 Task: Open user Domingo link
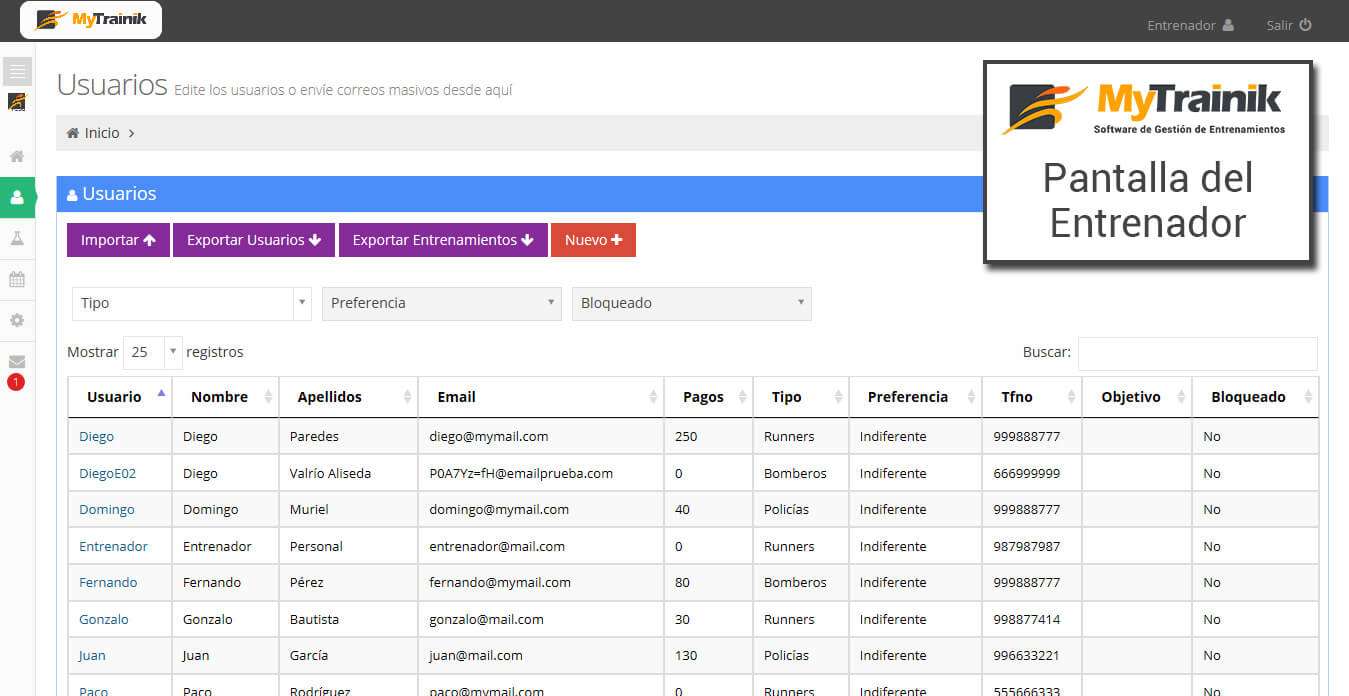pyautogui.click(x=106, y=510)
